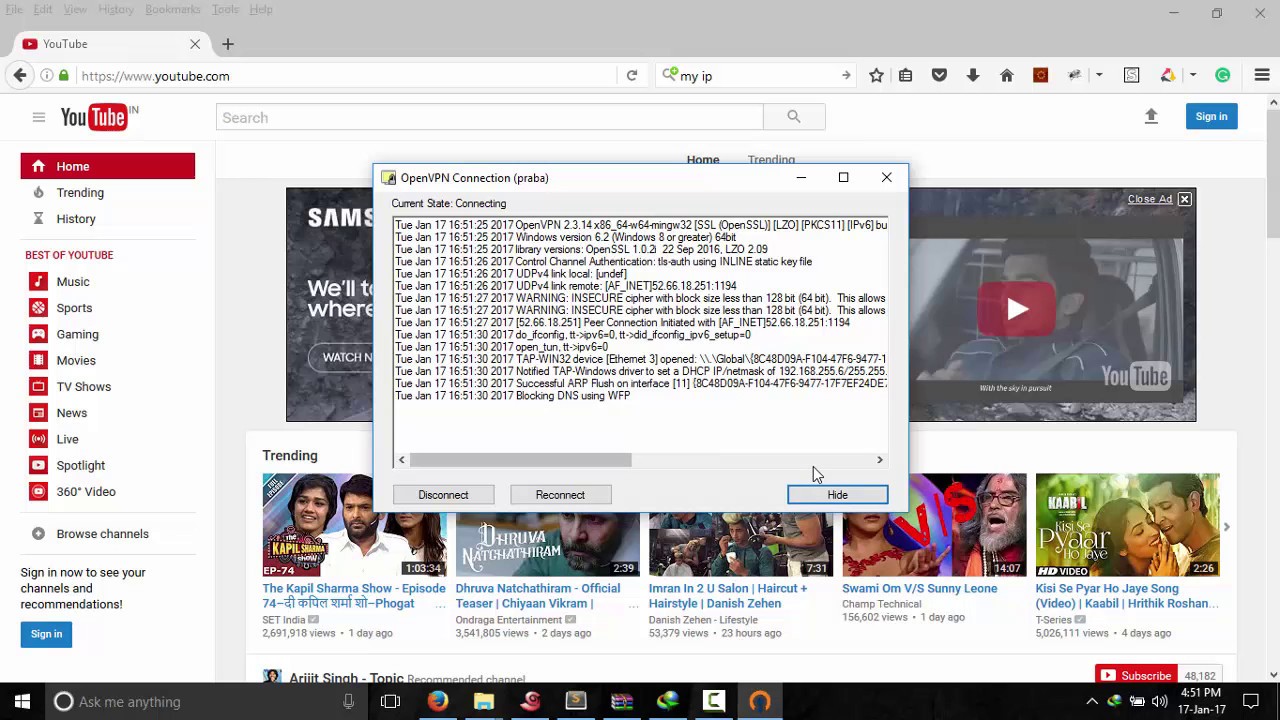Open the Tools menu
This screenshot has width=1280, height=720.
[x=225, y=9]
